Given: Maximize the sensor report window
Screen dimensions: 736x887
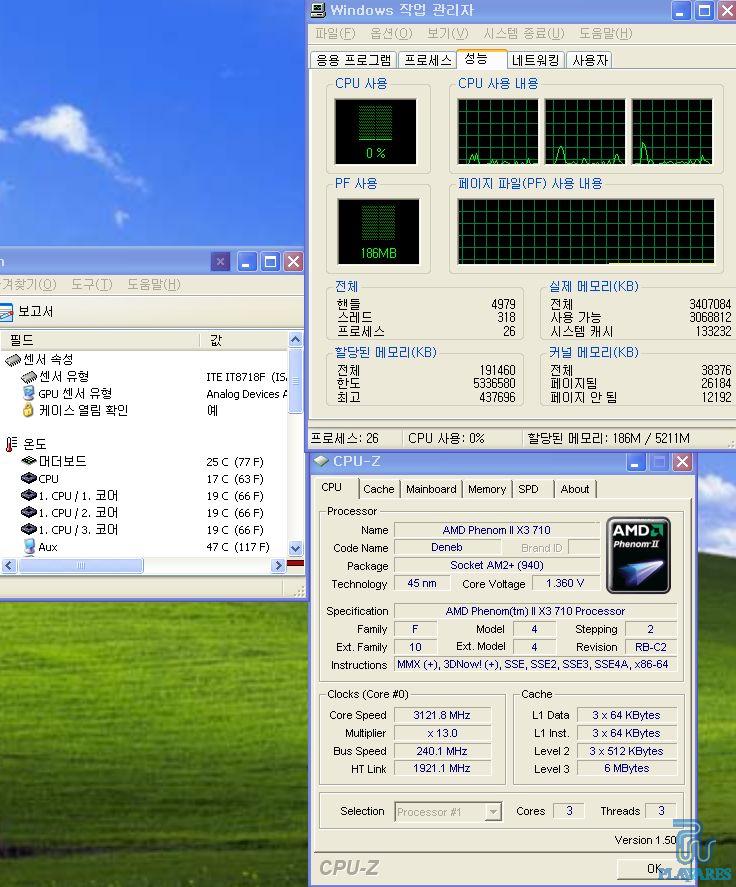Looking at the screenshot, I should (x=270, y=261).
